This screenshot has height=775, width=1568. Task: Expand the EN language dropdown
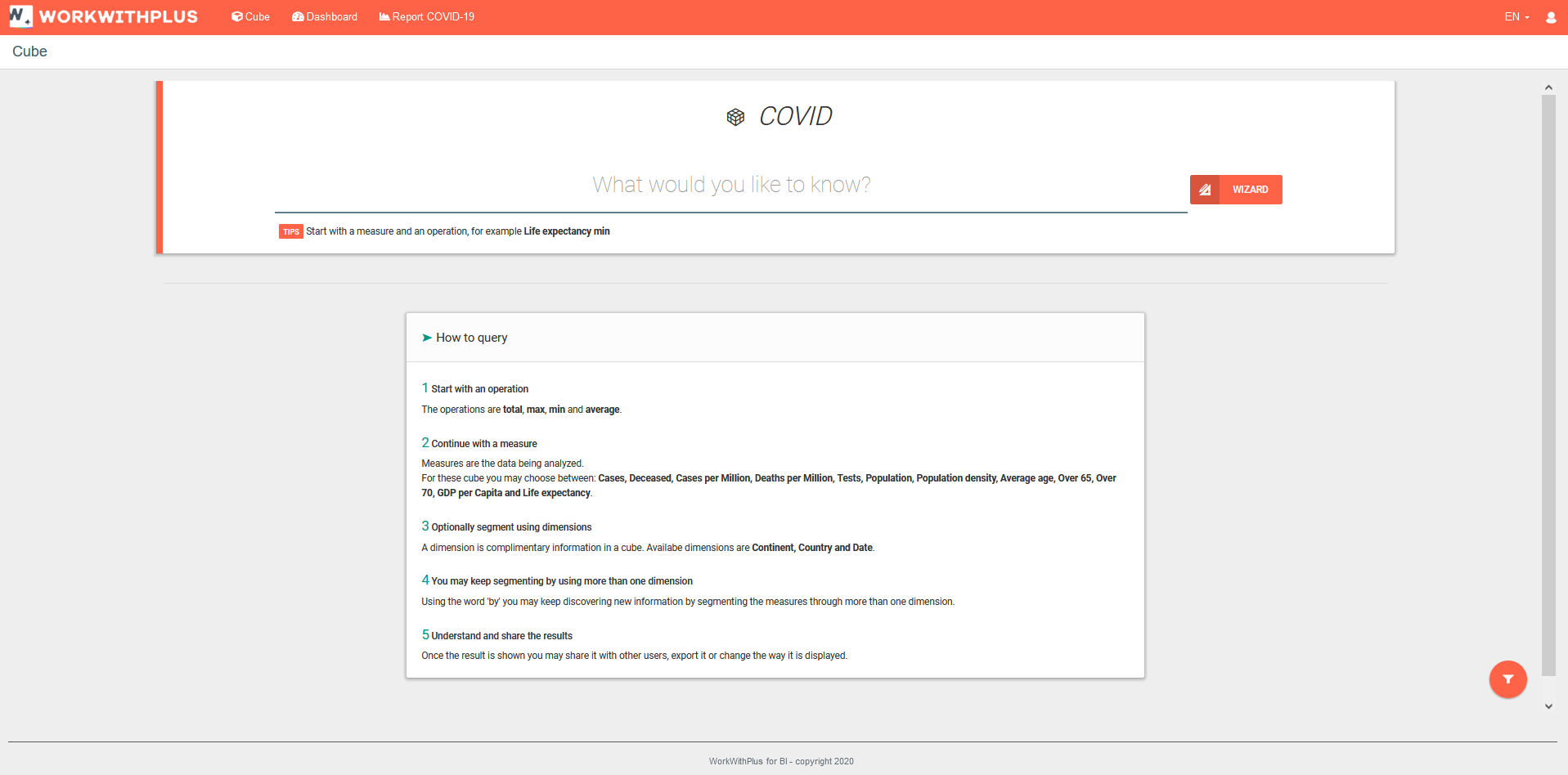[1516, 17]
